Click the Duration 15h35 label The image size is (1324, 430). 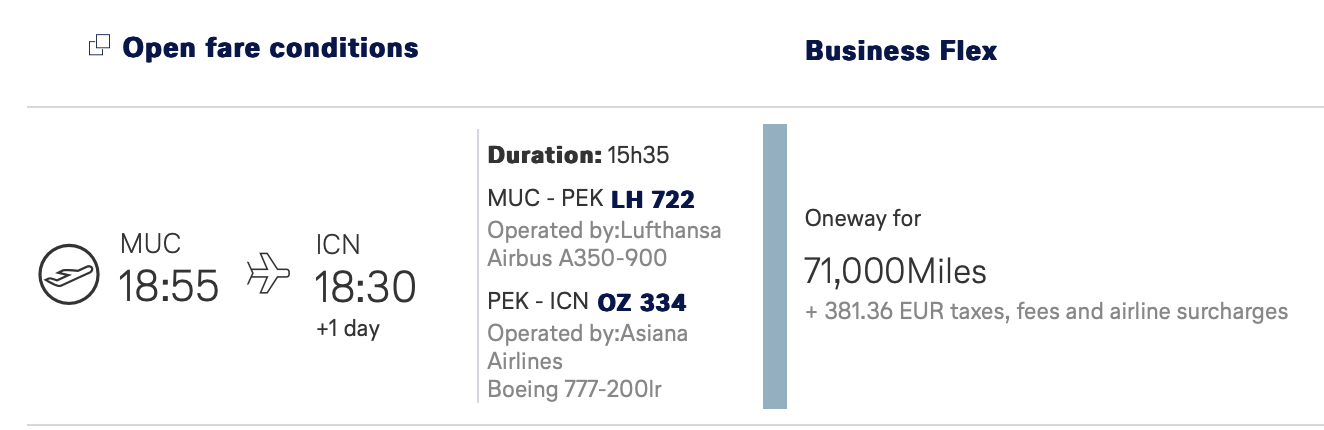[x=578, y=155]
